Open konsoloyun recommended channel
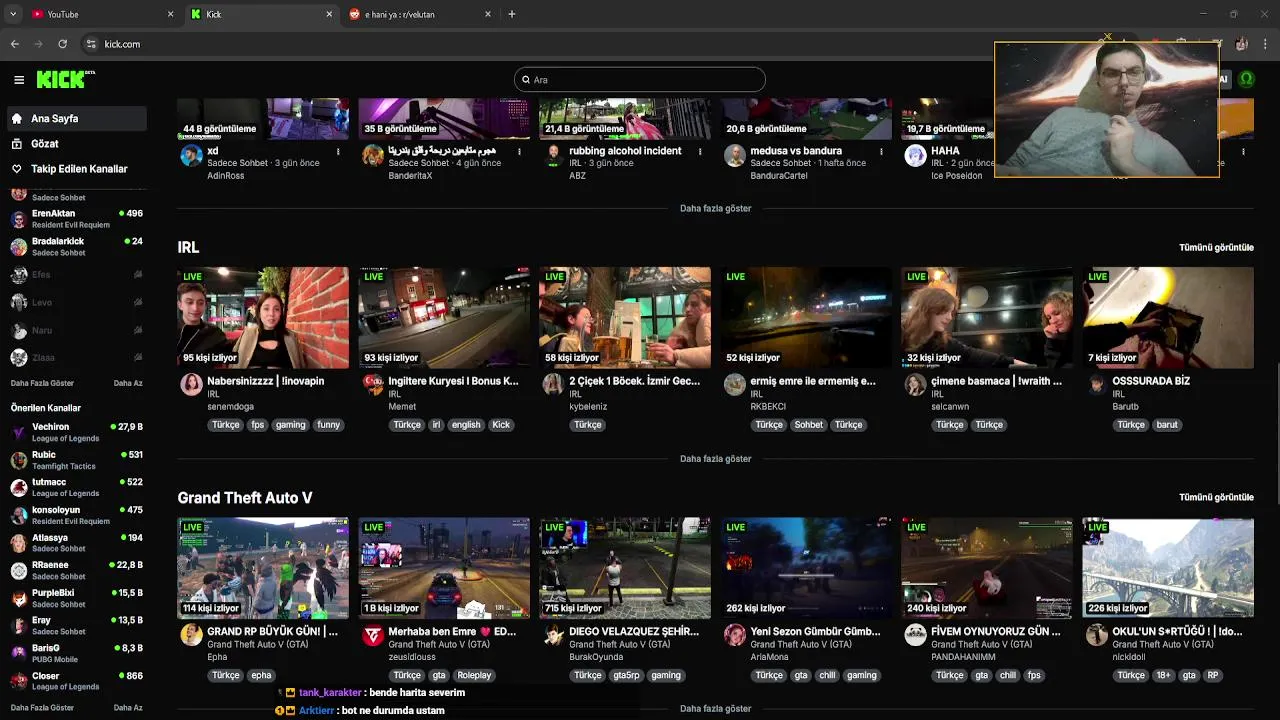Screen dimensions: 1280x720 [76, 515]
